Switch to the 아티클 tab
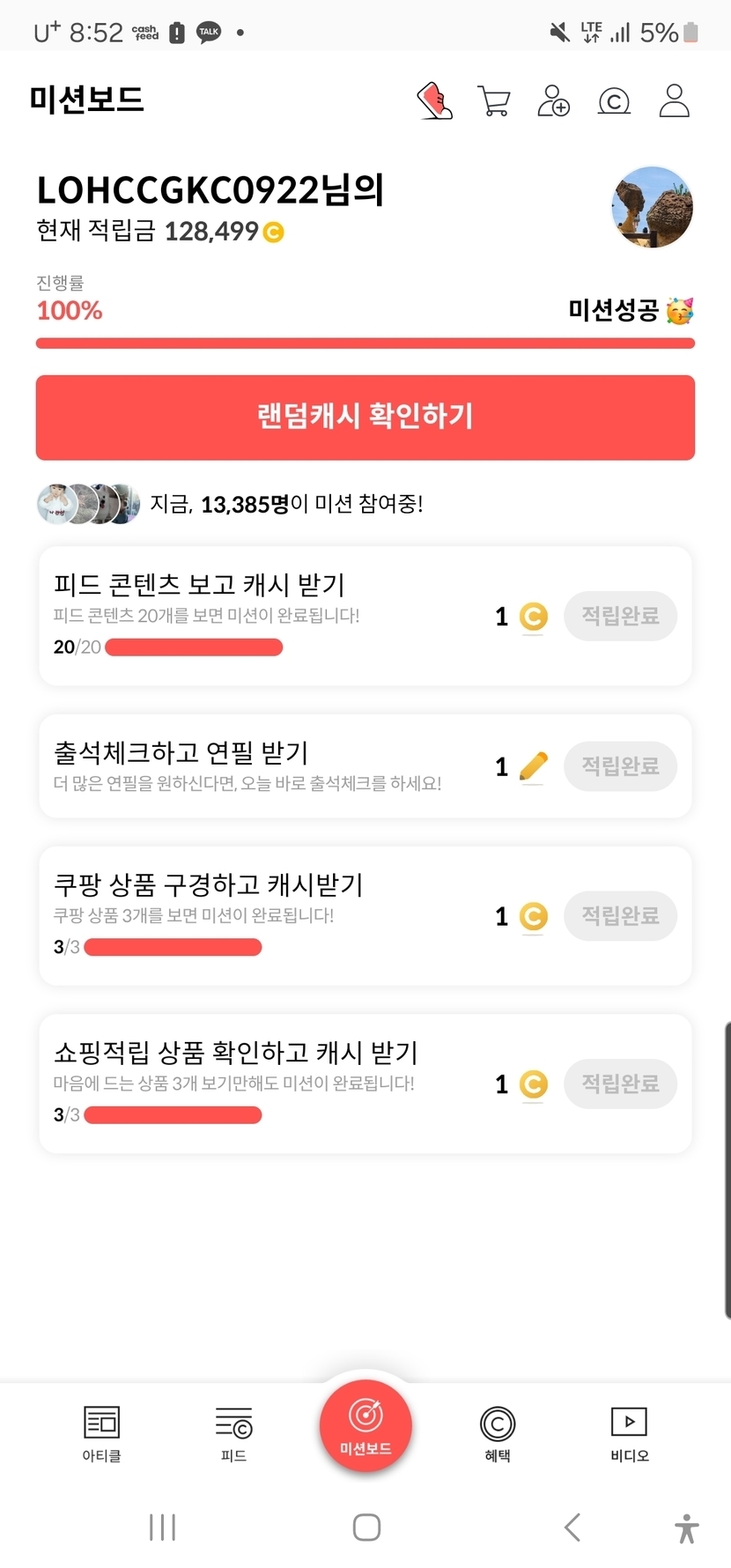Screen dimensions: 731x1568 pos(101,1433)
